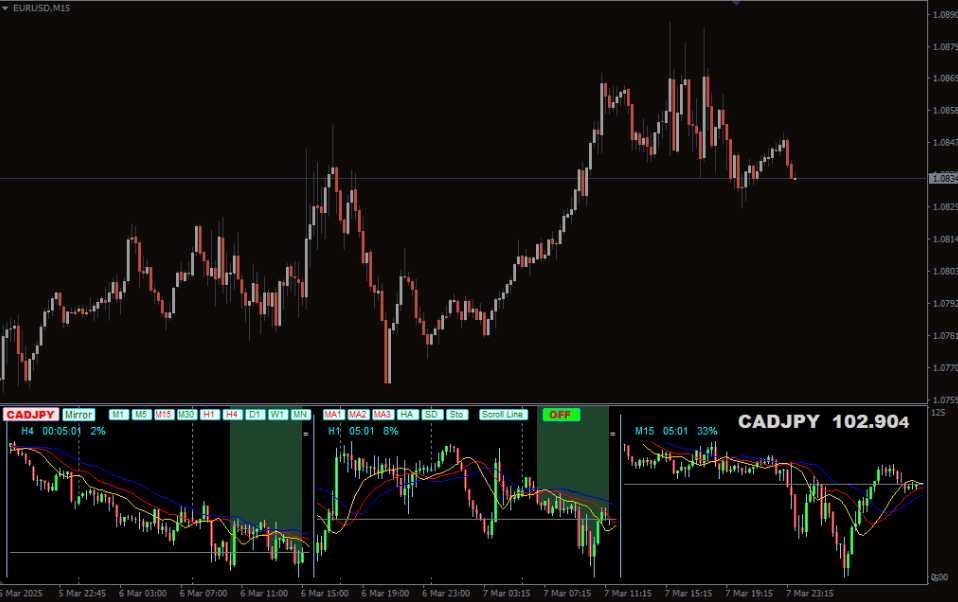Select the M1 timeframe button
The width and height of the screenshot is (958, 602).
(118, 414)
